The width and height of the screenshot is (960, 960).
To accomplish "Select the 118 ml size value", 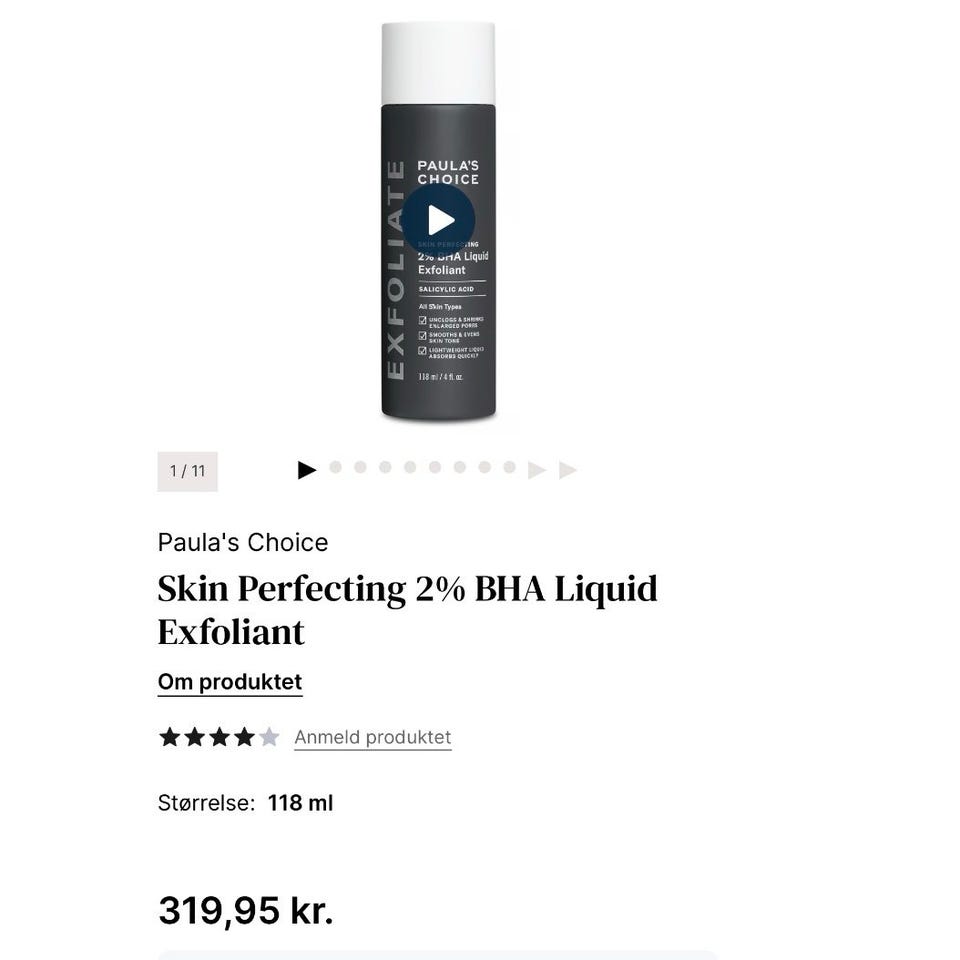I will (x=301, y=803).
